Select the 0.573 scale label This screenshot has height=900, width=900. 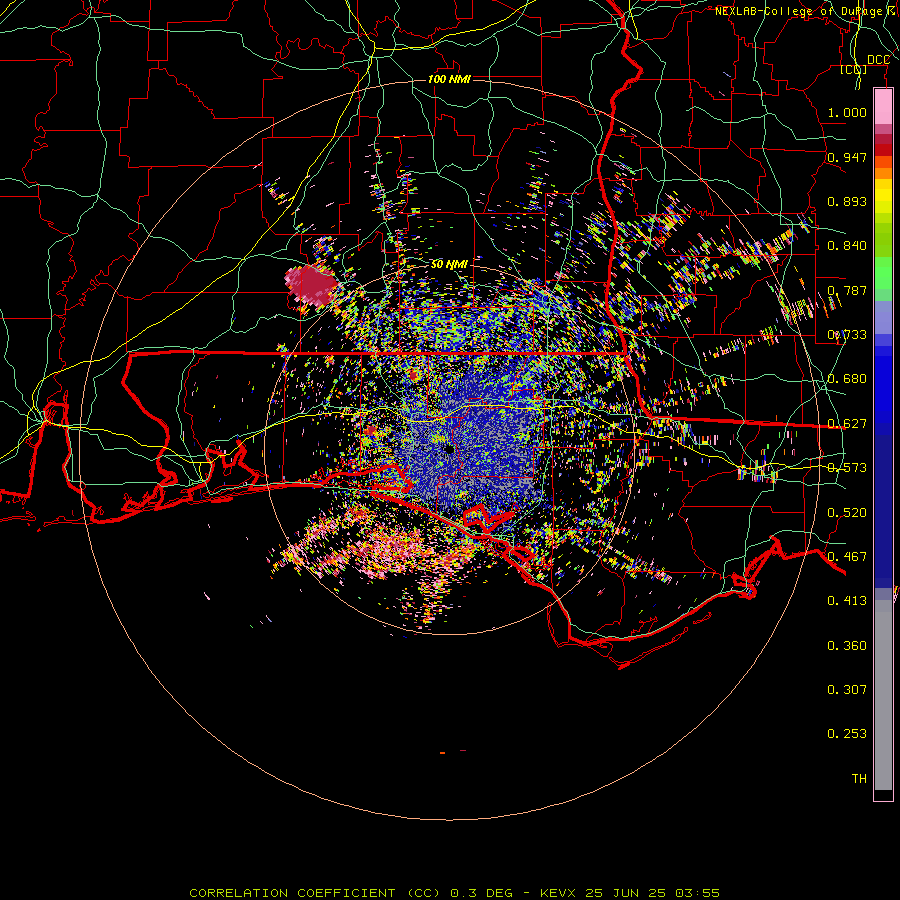coord(847,468)
